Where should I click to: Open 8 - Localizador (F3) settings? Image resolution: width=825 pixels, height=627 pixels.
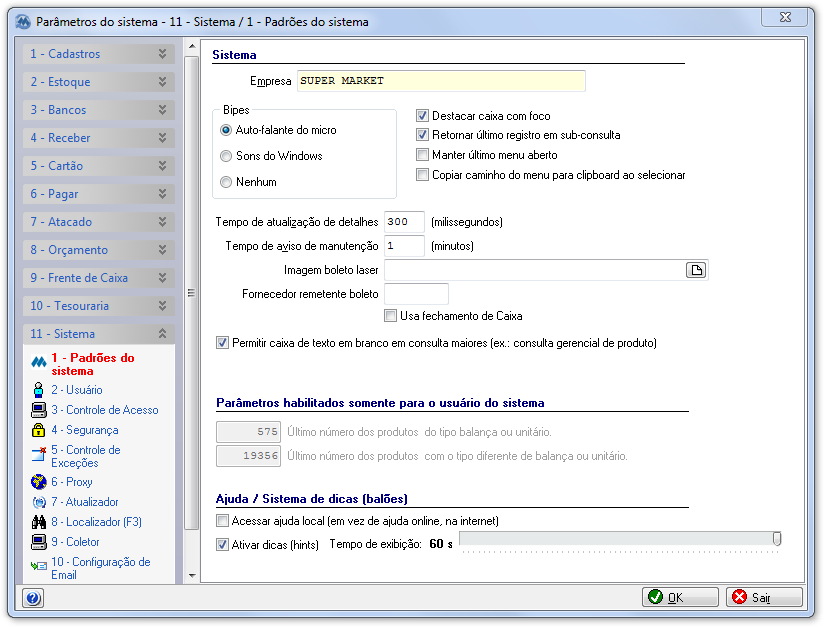tap(96, 522)
